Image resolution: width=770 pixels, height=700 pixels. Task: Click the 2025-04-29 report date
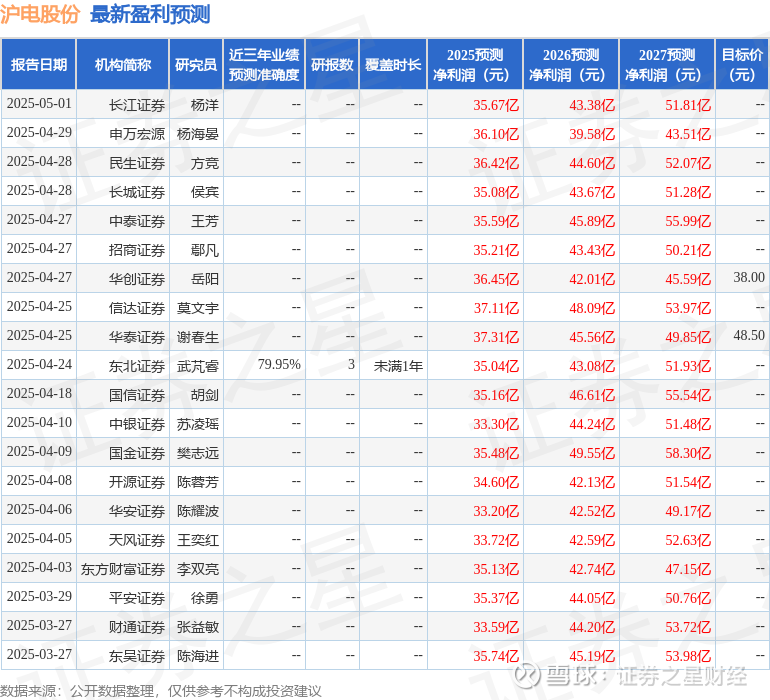[39, 133]
